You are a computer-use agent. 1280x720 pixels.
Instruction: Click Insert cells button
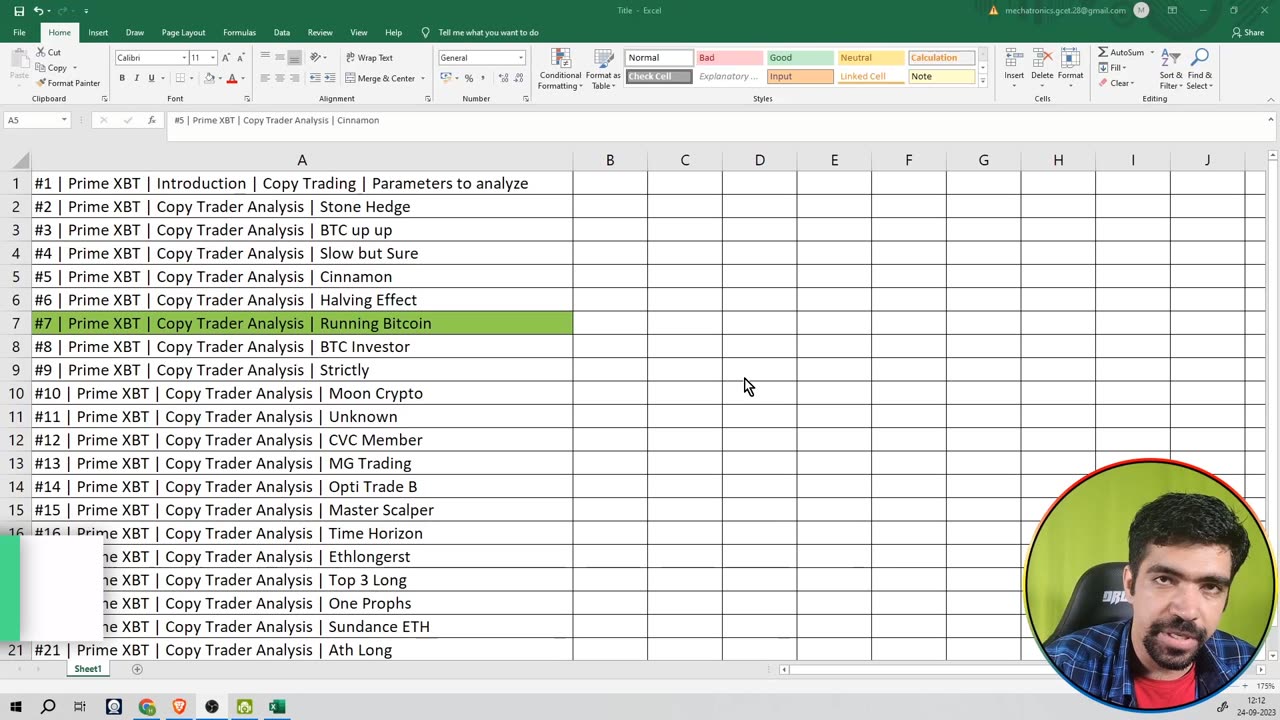pos(1014,66)
